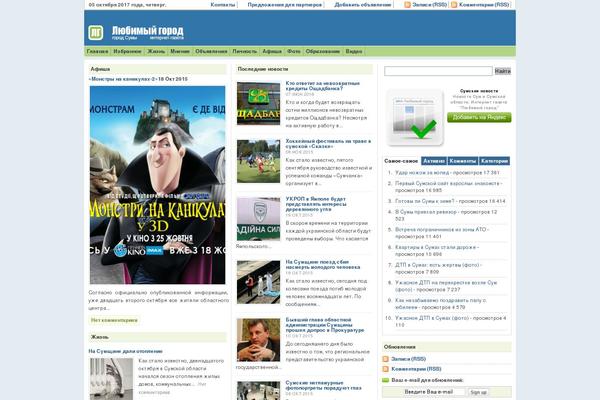Click the УКРОП shield logo thumbnail
The height and width of the screenshot is (400, 600).
(258, 219)
